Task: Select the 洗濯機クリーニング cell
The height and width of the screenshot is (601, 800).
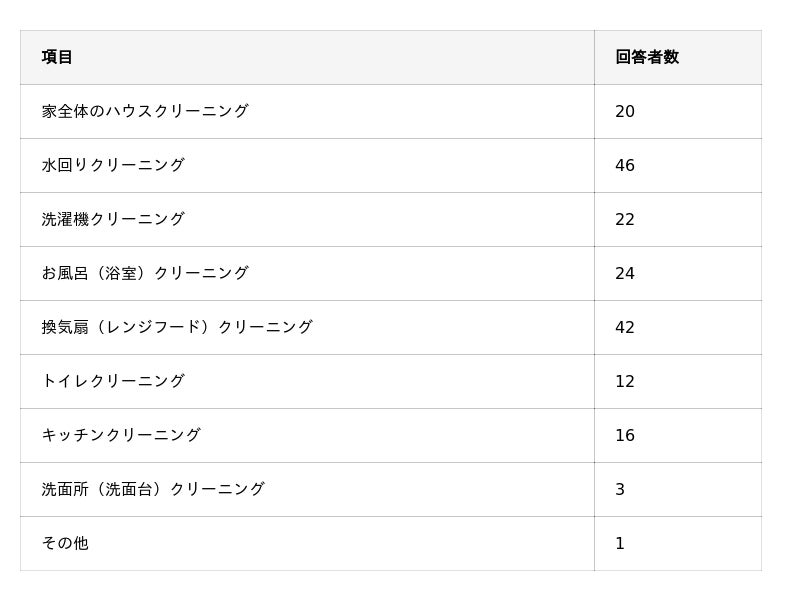Action: 113,219
